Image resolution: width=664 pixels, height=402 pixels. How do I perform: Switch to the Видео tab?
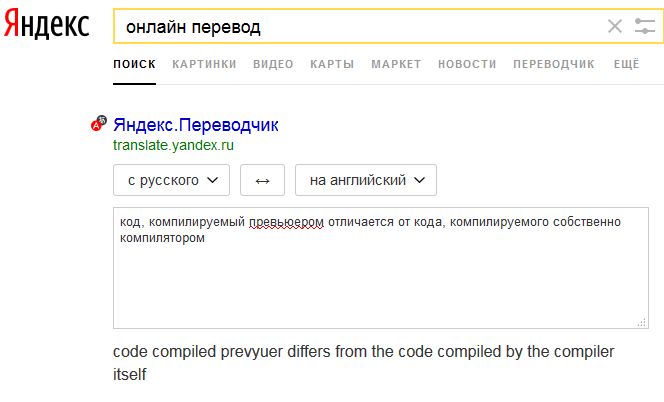[273, 64]
